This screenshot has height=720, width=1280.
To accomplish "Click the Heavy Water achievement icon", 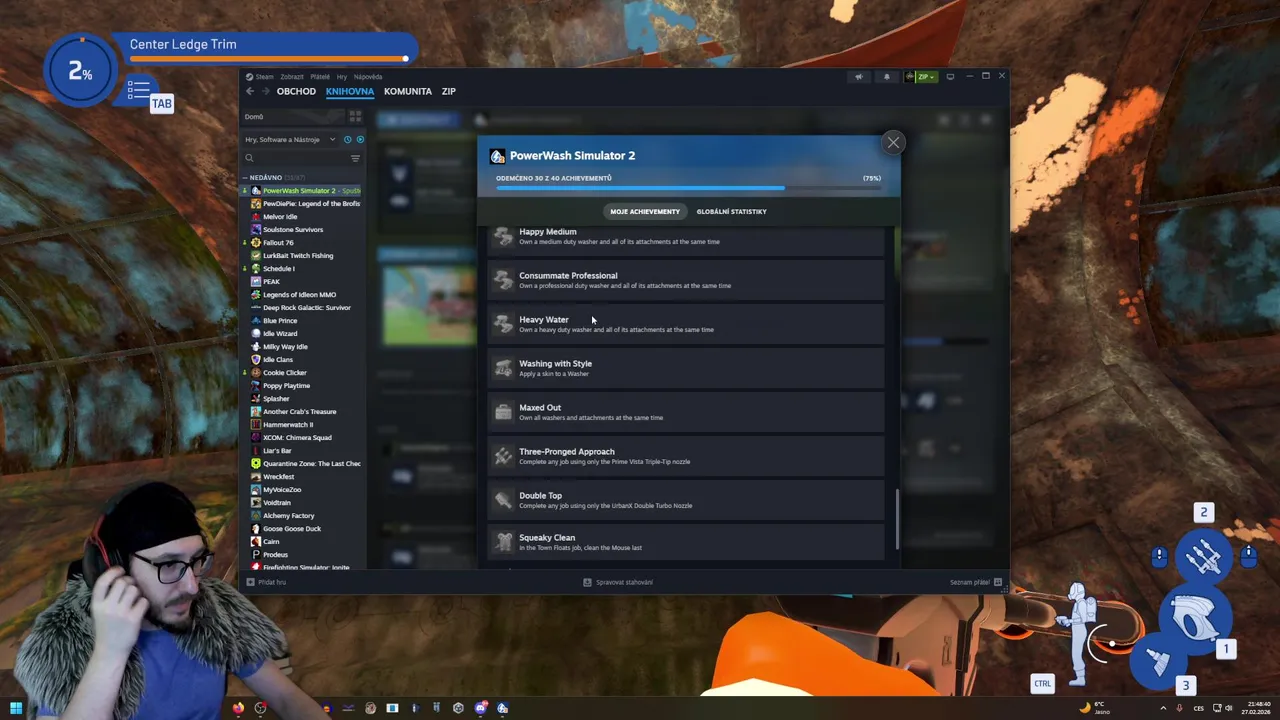I will click(503, 324).
